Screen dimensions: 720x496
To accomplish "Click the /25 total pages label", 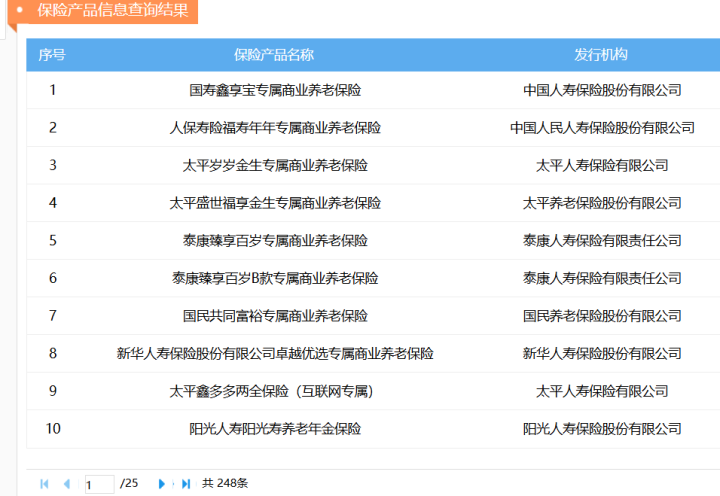I will coord(129,483).
